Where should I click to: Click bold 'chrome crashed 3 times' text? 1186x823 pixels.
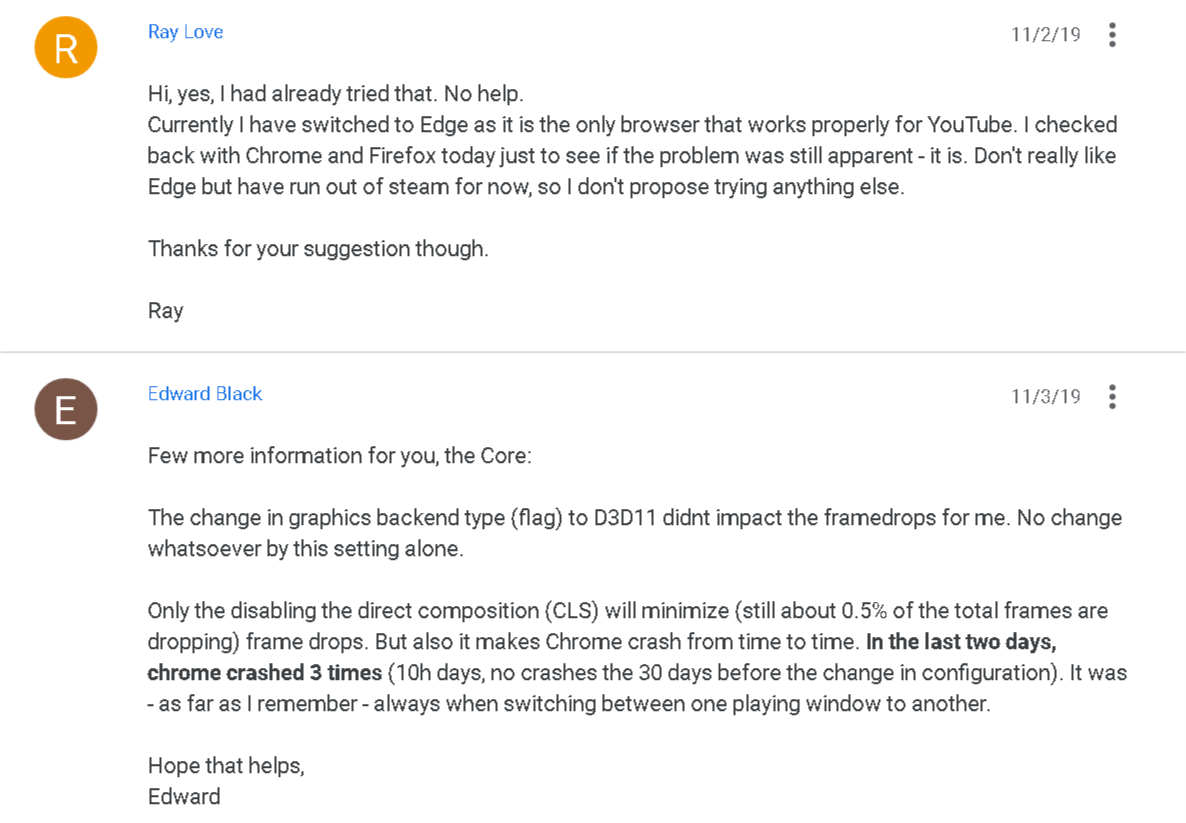click(x=264, y=673)
